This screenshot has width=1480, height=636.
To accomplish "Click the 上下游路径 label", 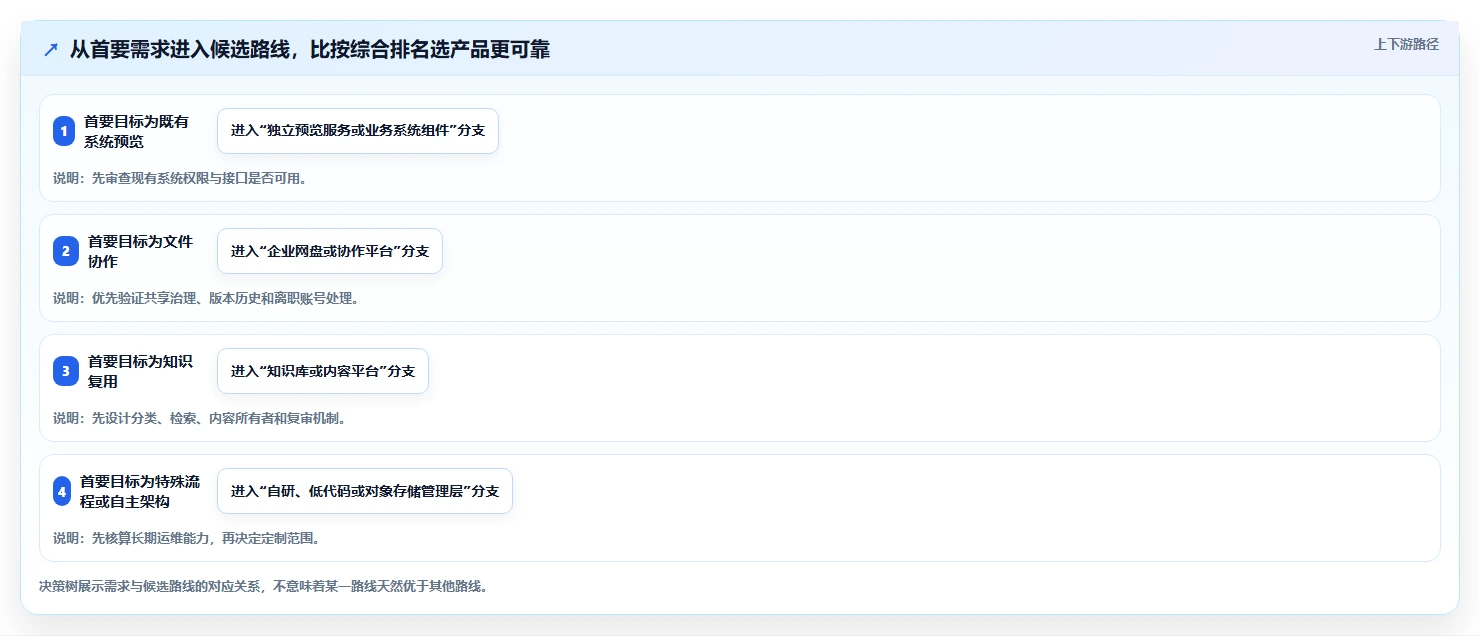I will (1406, 44).
